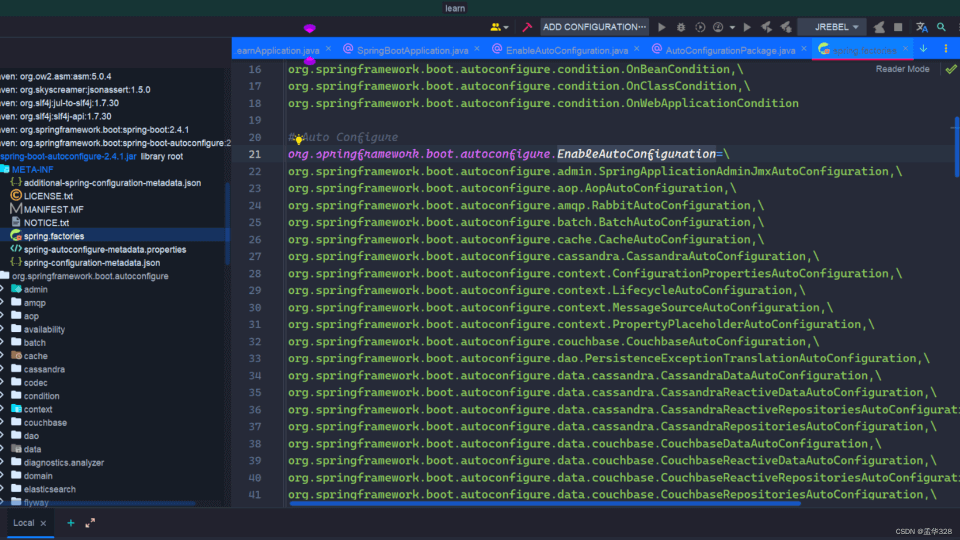Click the Run play button in toolbar

(662, 27)
